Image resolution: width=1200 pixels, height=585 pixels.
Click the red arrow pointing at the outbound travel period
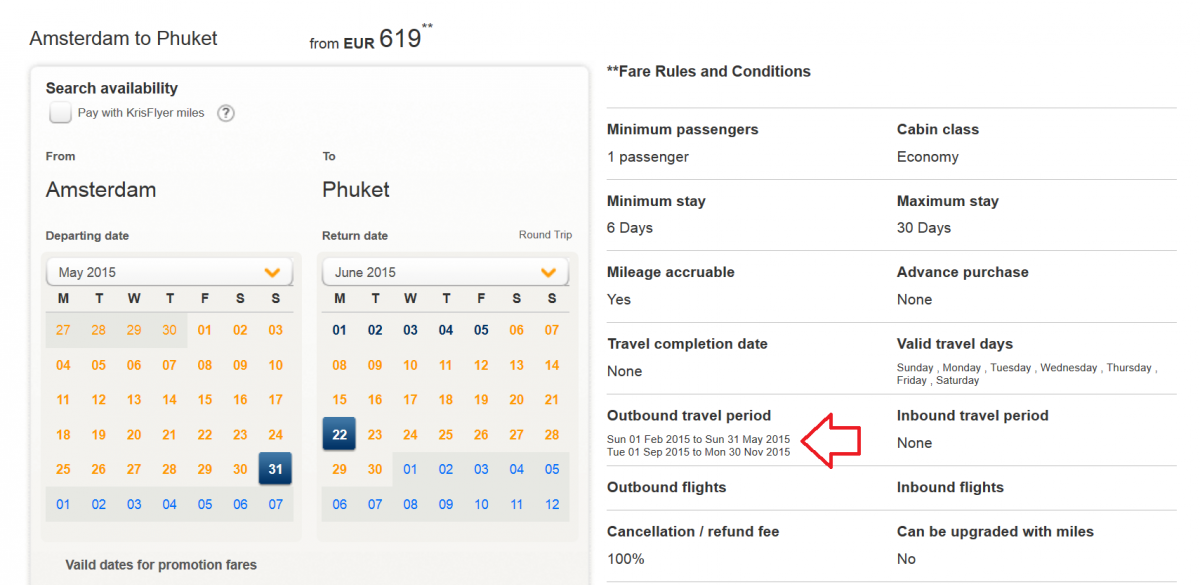tap(832, 439)
